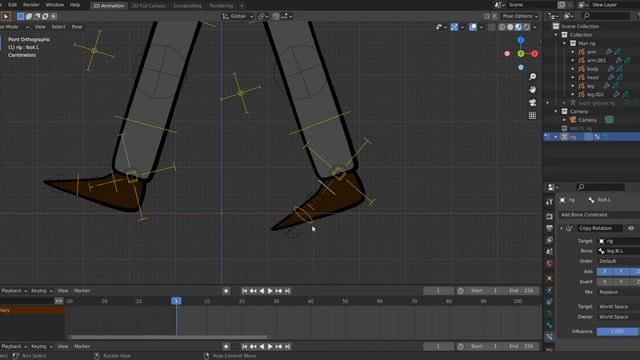Open the Render properties tab icon
Viewport: 640px width, 360px height.
[x=549, y=216]
